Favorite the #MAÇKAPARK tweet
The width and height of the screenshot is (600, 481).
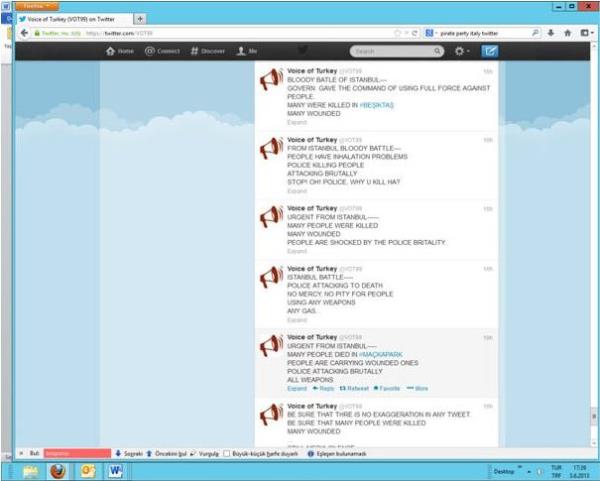coord(387,388)
